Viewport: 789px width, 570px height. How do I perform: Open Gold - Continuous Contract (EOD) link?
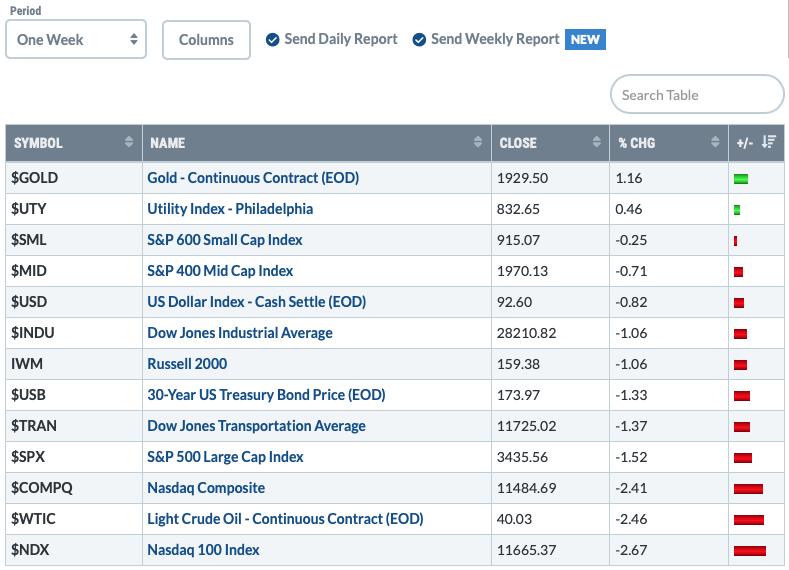(253, 178)
